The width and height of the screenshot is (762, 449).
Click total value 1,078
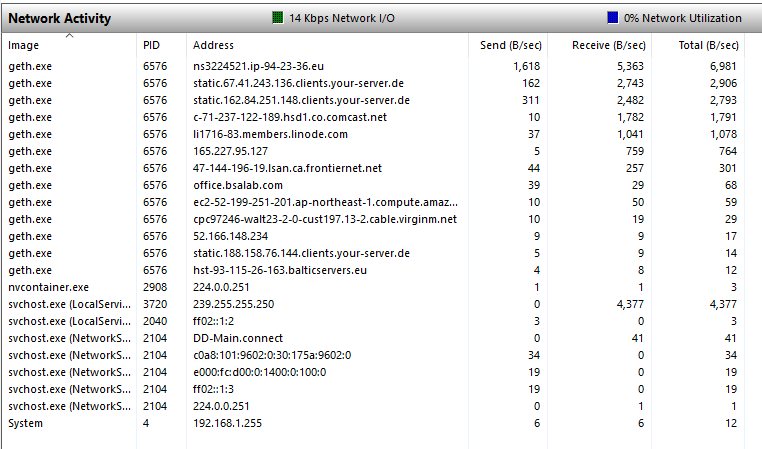723,134
